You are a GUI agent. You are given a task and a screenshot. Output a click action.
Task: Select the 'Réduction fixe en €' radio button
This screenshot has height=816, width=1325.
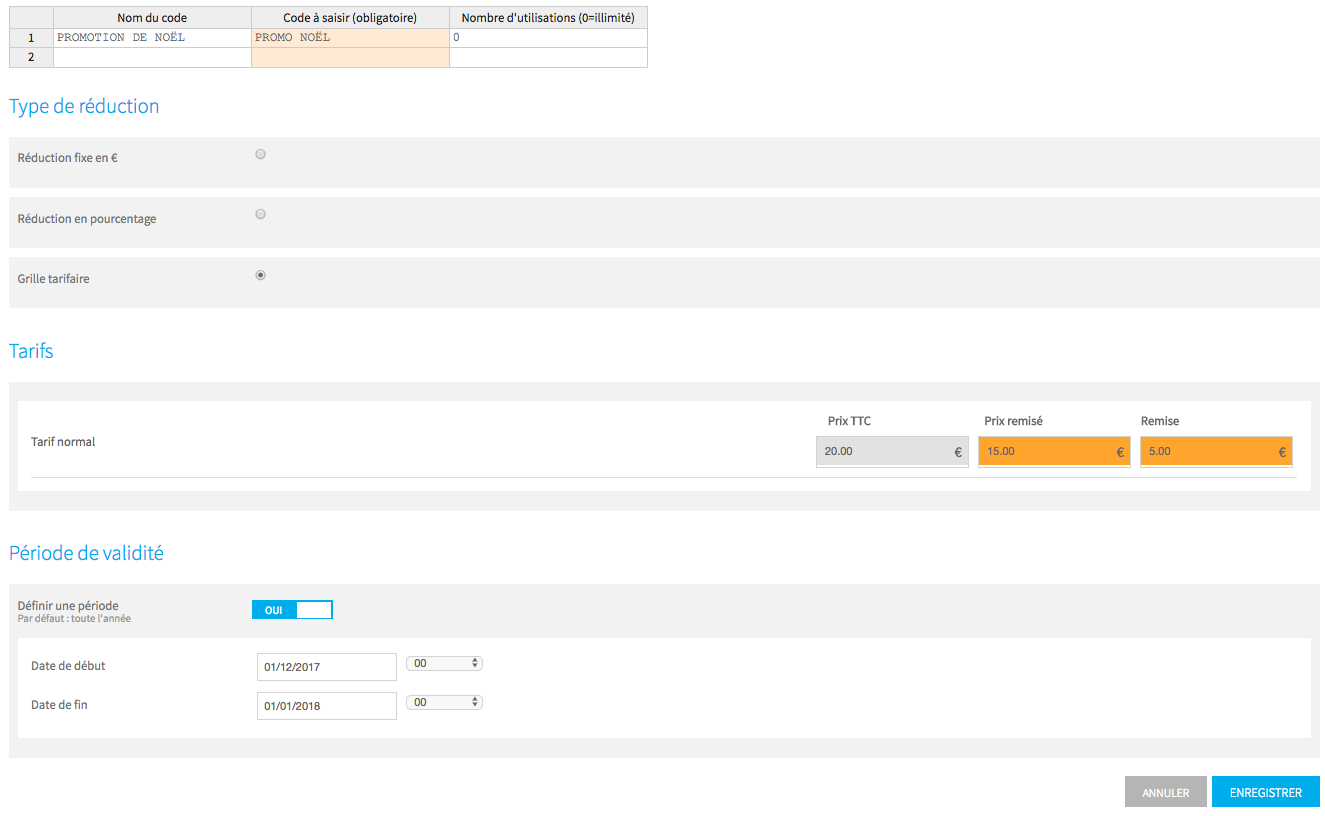[260, 155]
